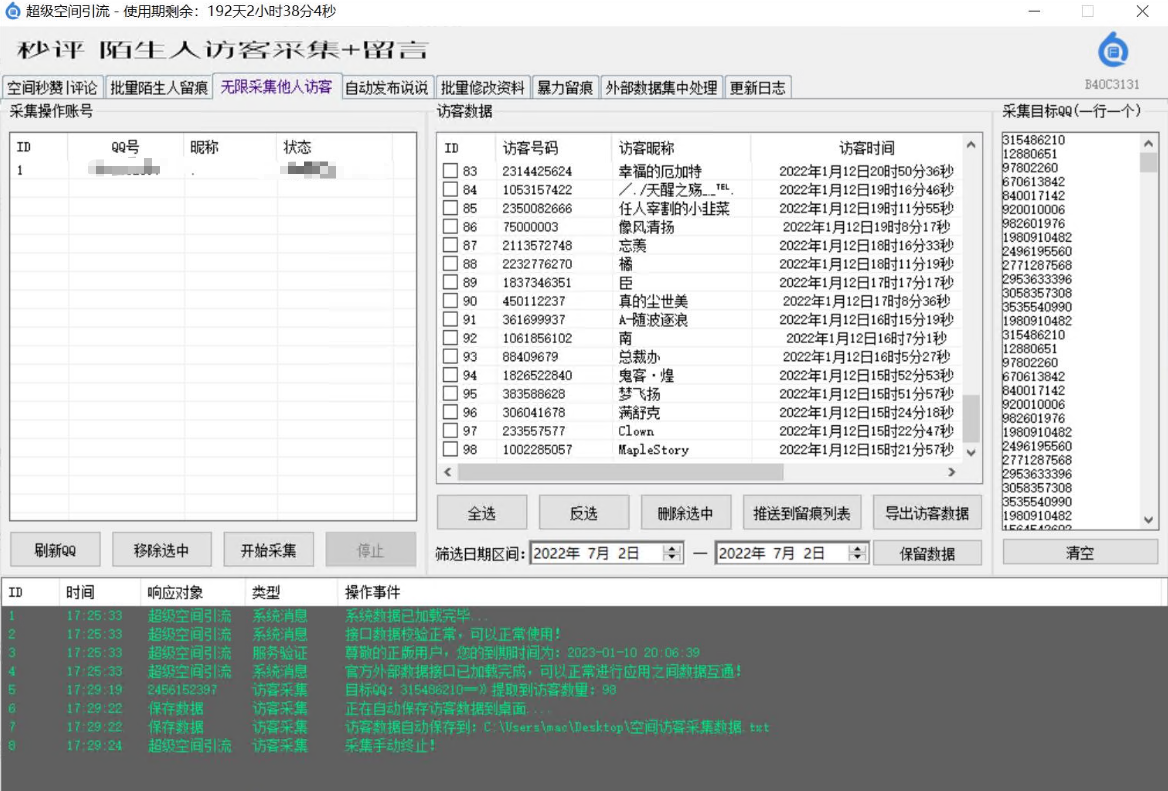
Task: Click the visitor table horizontal scrollbar thumb
Action: pyautogui.click(x=620, y=472)
